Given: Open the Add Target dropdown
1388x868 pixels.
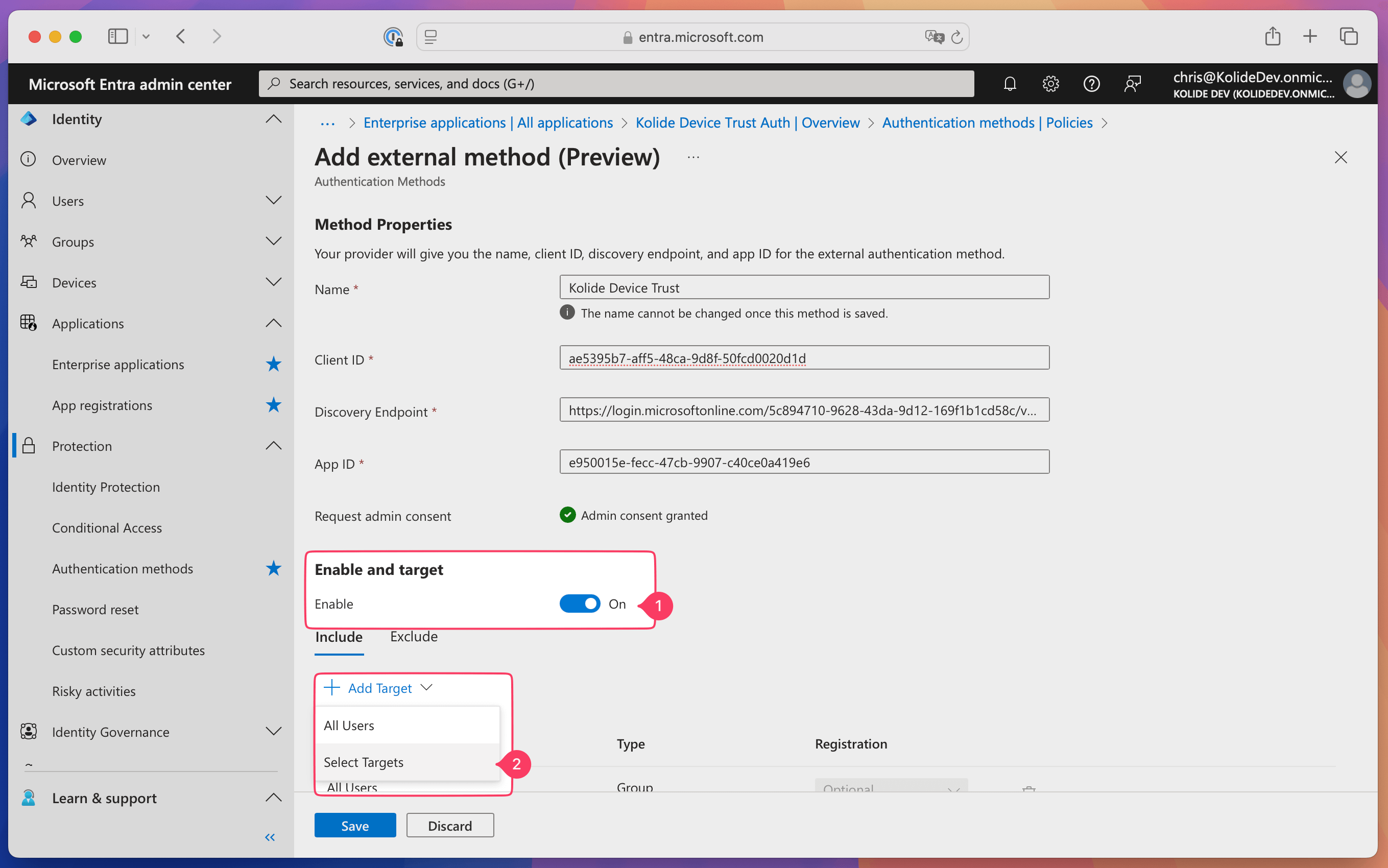Looking at the screenshot, I should pyautogui.click(x=379, y=688).
